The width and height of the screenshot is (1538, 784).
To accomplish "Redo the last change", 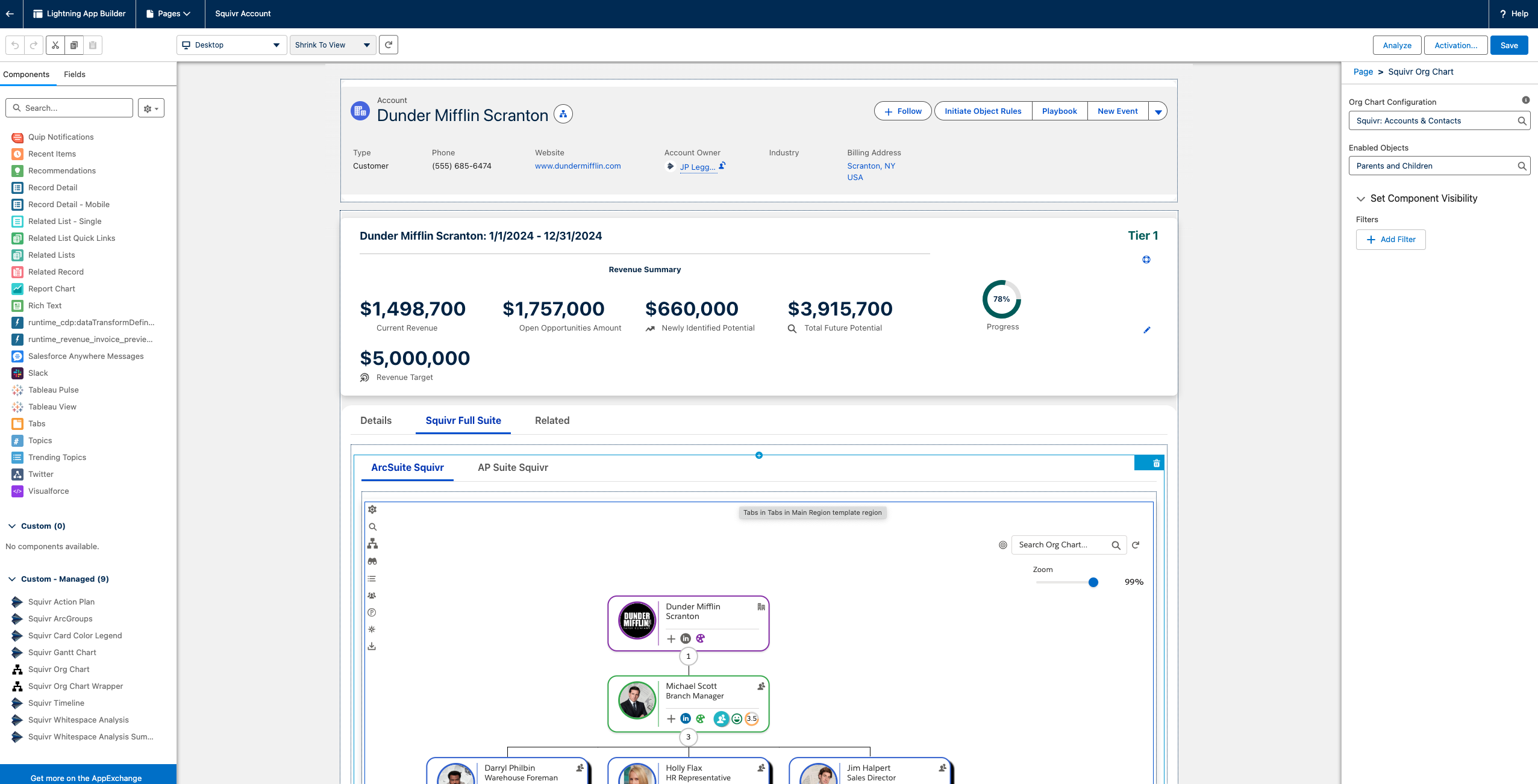I will (x=34, y=45).
